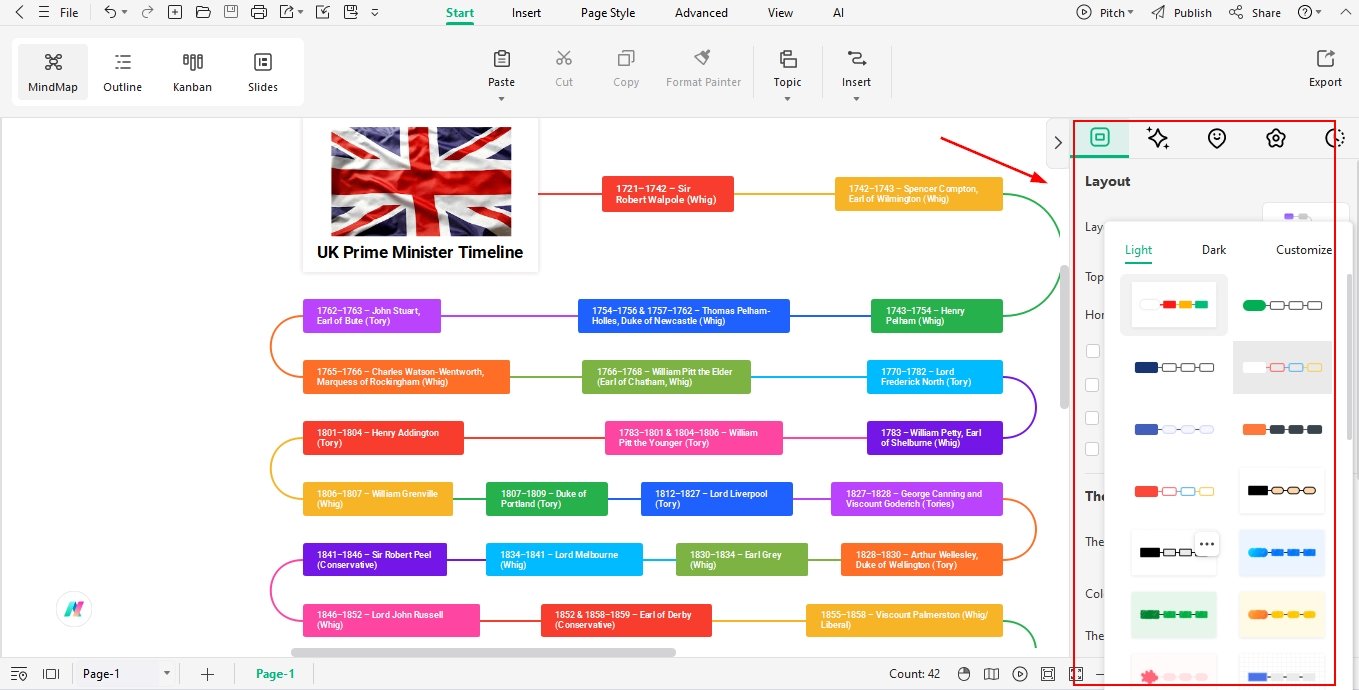Switch to Slides view
The width and height of the screenshot is (1359, 690).
(263, 73)
